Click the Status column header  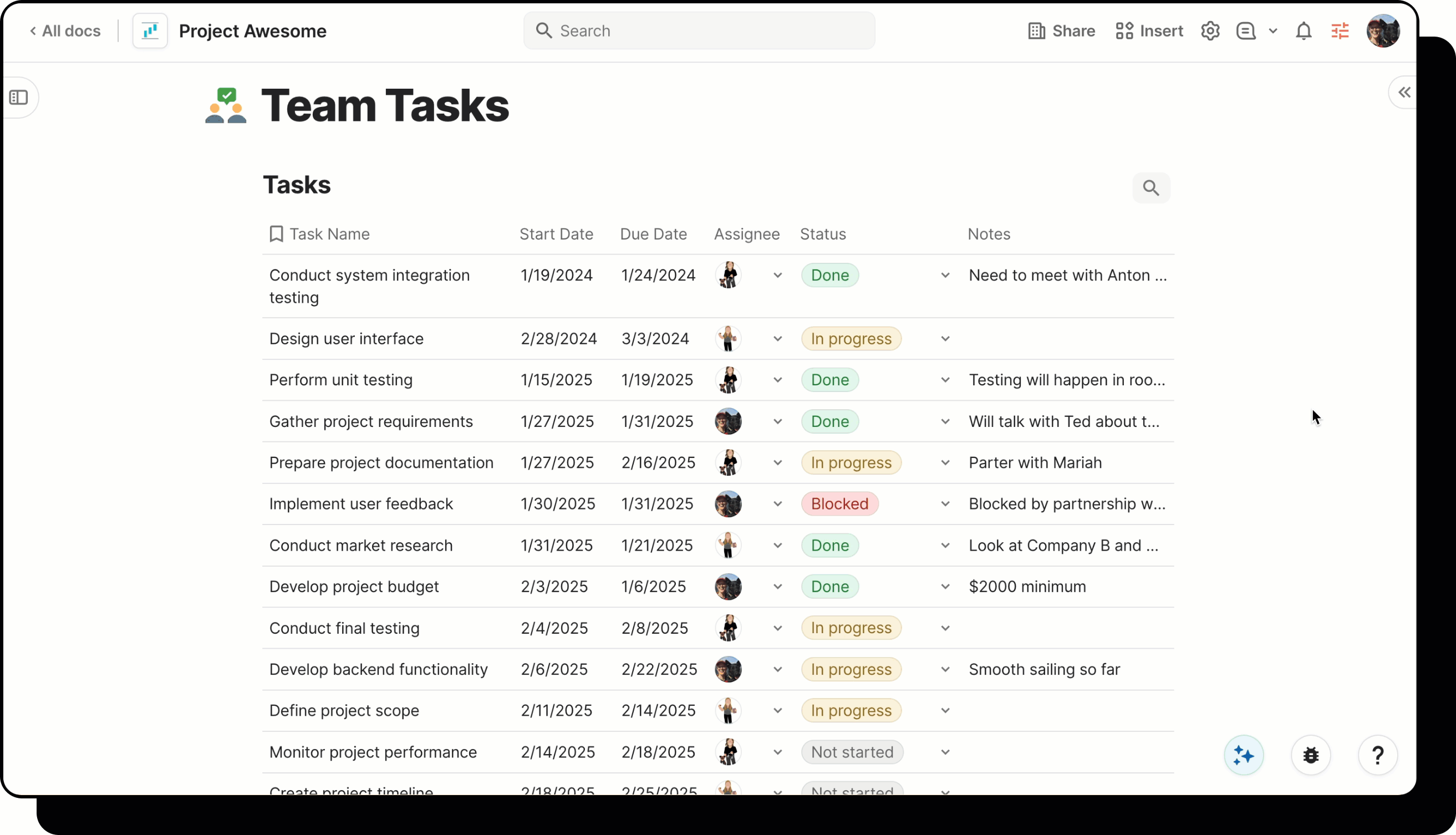click(822, 234)
